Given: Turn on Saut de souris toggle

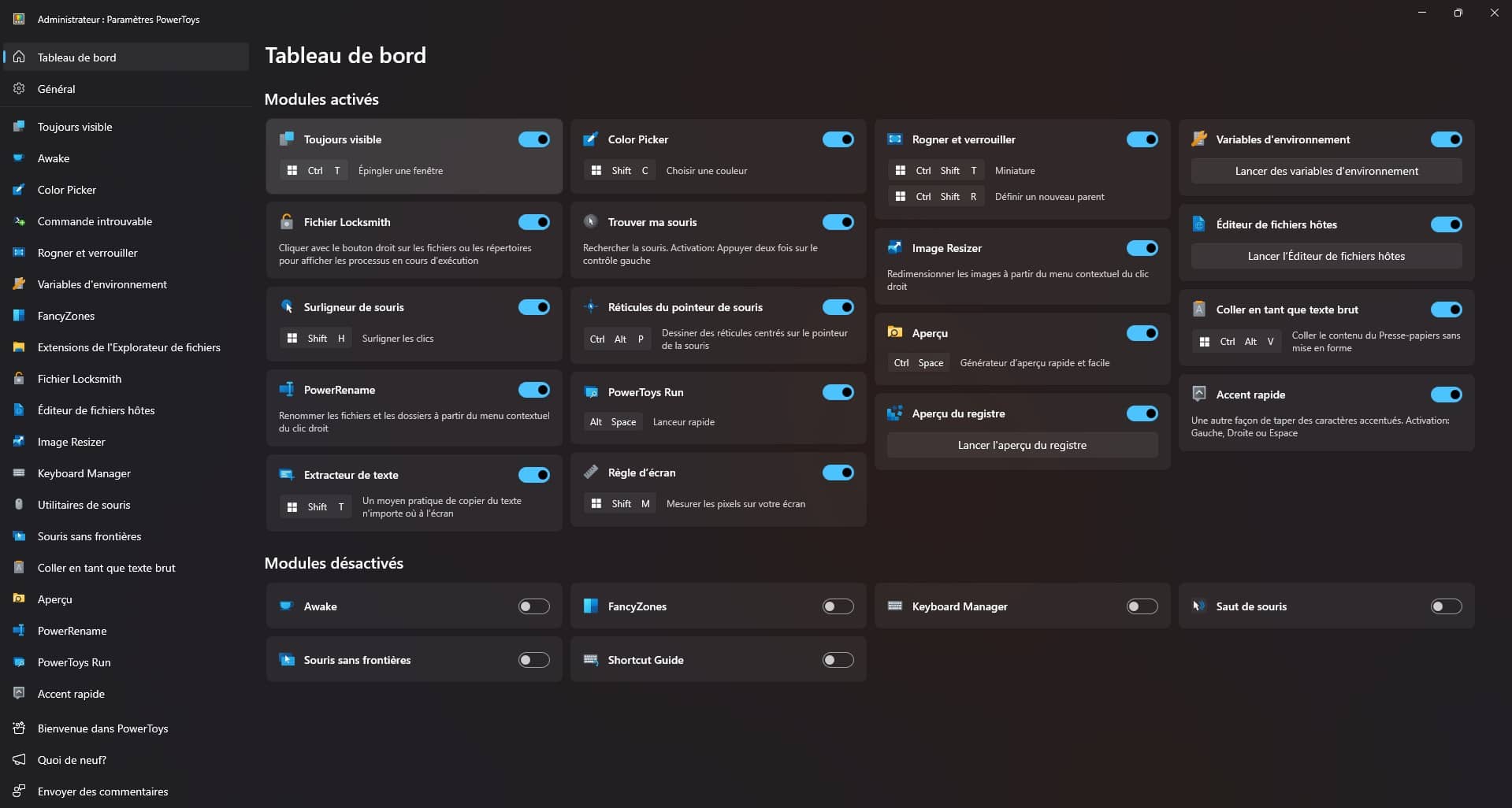Looking at the screenshot, I should point(1447,606).
